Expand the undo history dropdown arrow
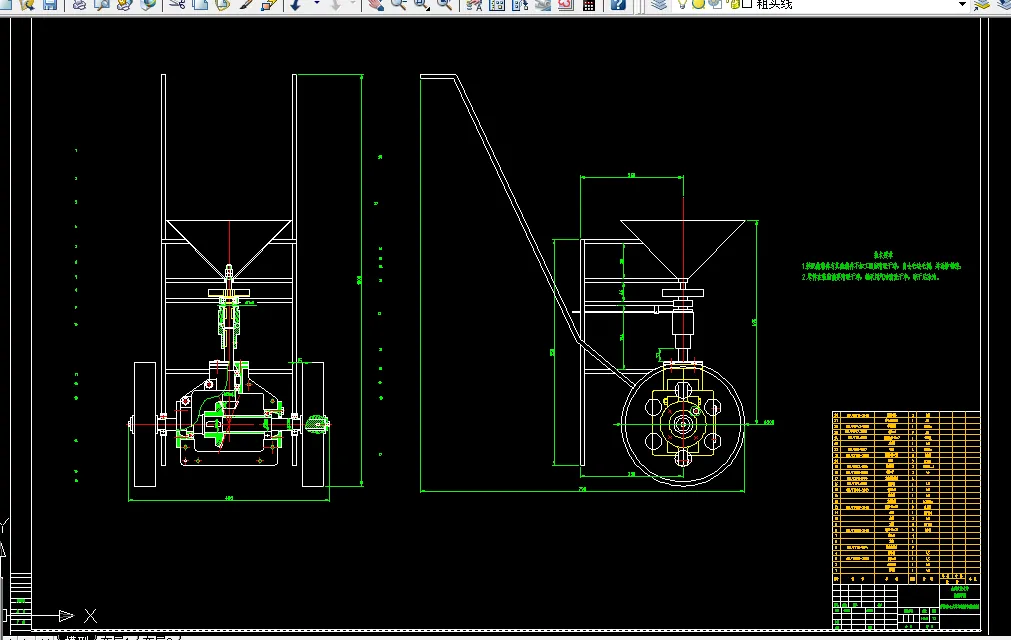Viewport: 1011px width, 640px height. pos(316,4)
